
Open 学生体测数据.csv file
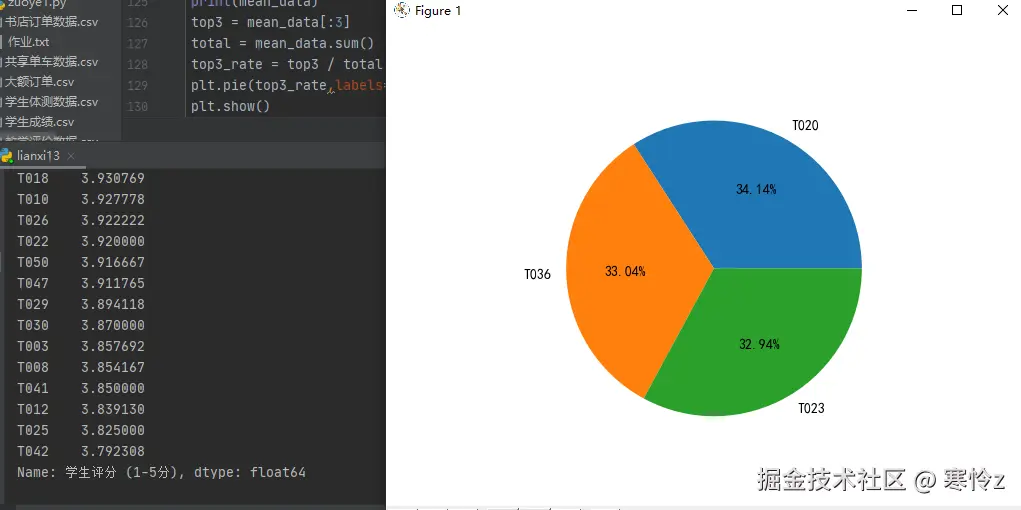tap(51, 102)
